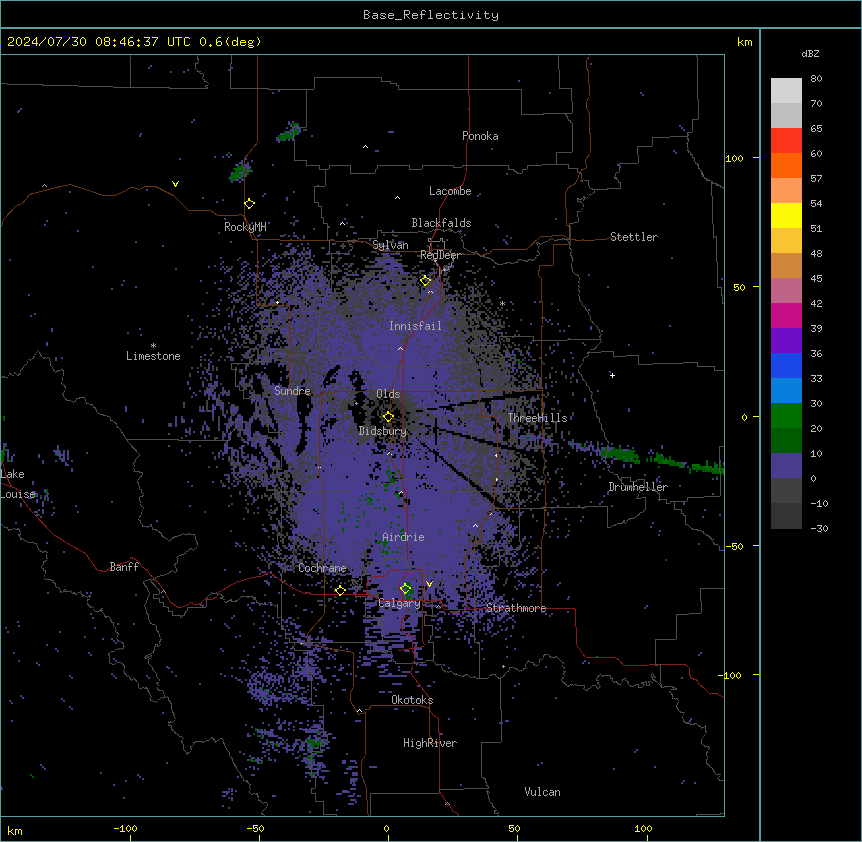Click the km unit label under the map
This screenshot has height=842, width=862.
point(15,830)
